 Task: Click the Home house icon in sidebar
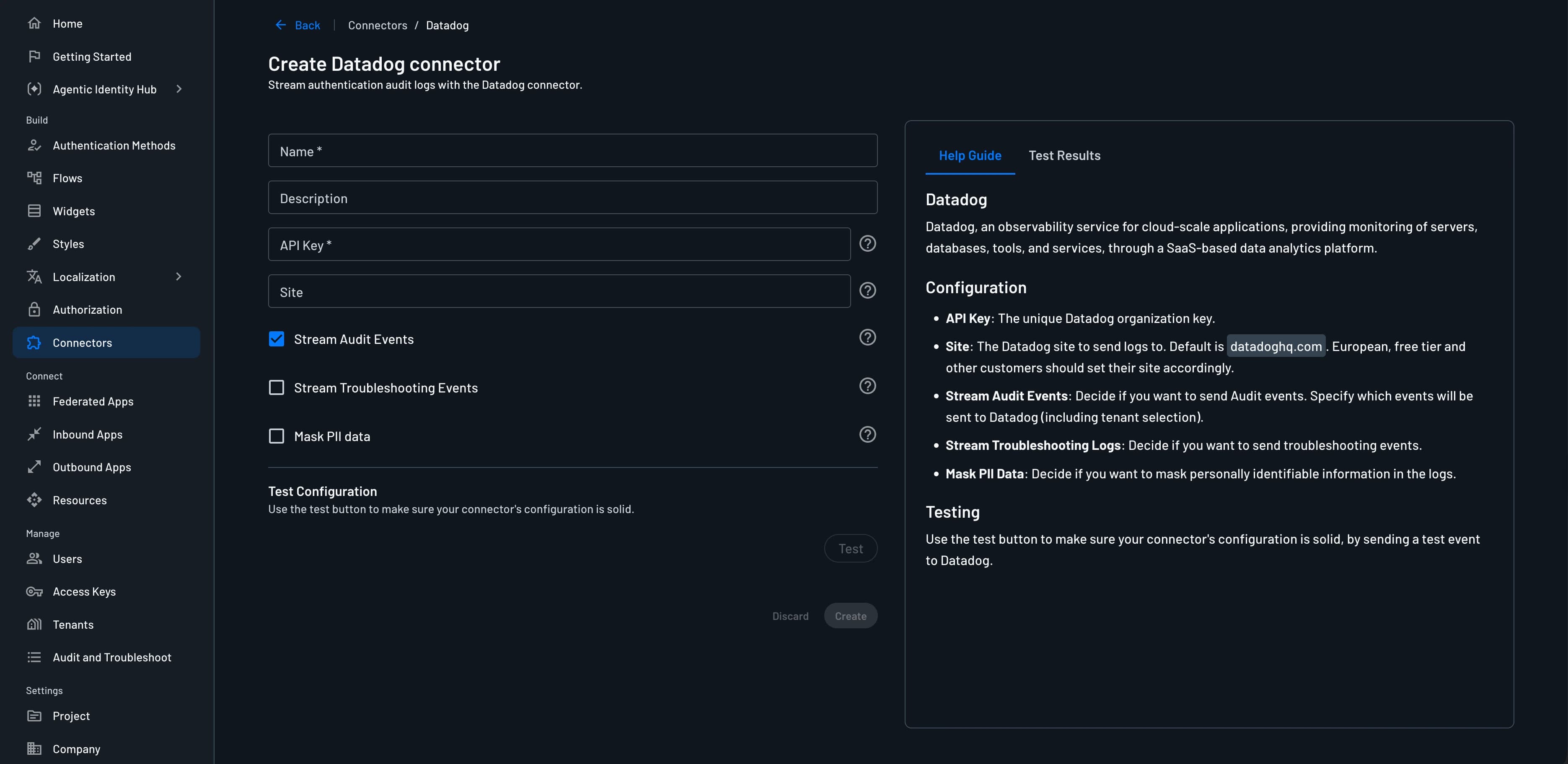pos(34,23)
